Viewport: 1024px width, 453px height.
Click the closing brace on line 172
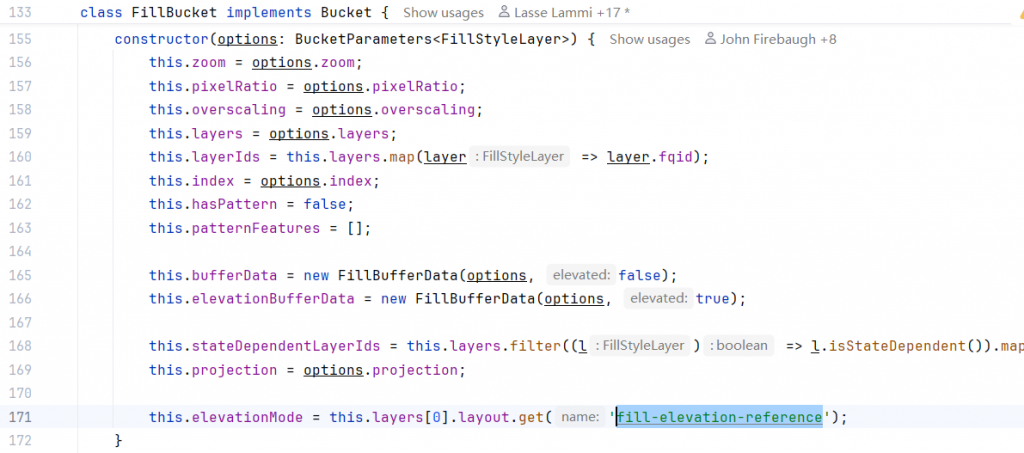pyautogui.click(x=119, y=440)
